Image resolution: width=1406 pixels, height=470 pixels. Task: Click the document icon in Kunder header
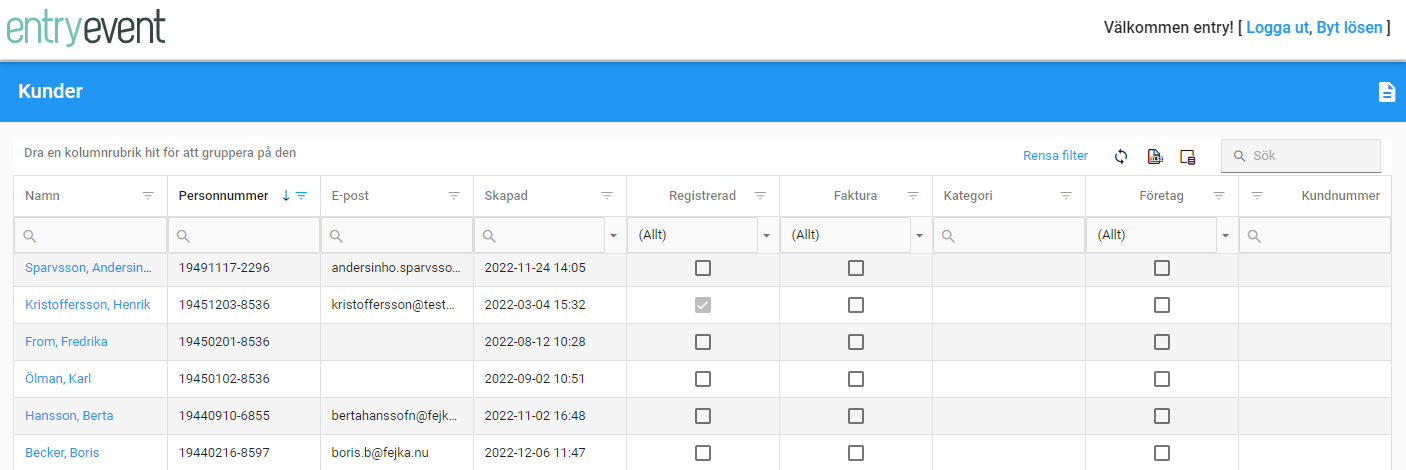[1386, 92]
